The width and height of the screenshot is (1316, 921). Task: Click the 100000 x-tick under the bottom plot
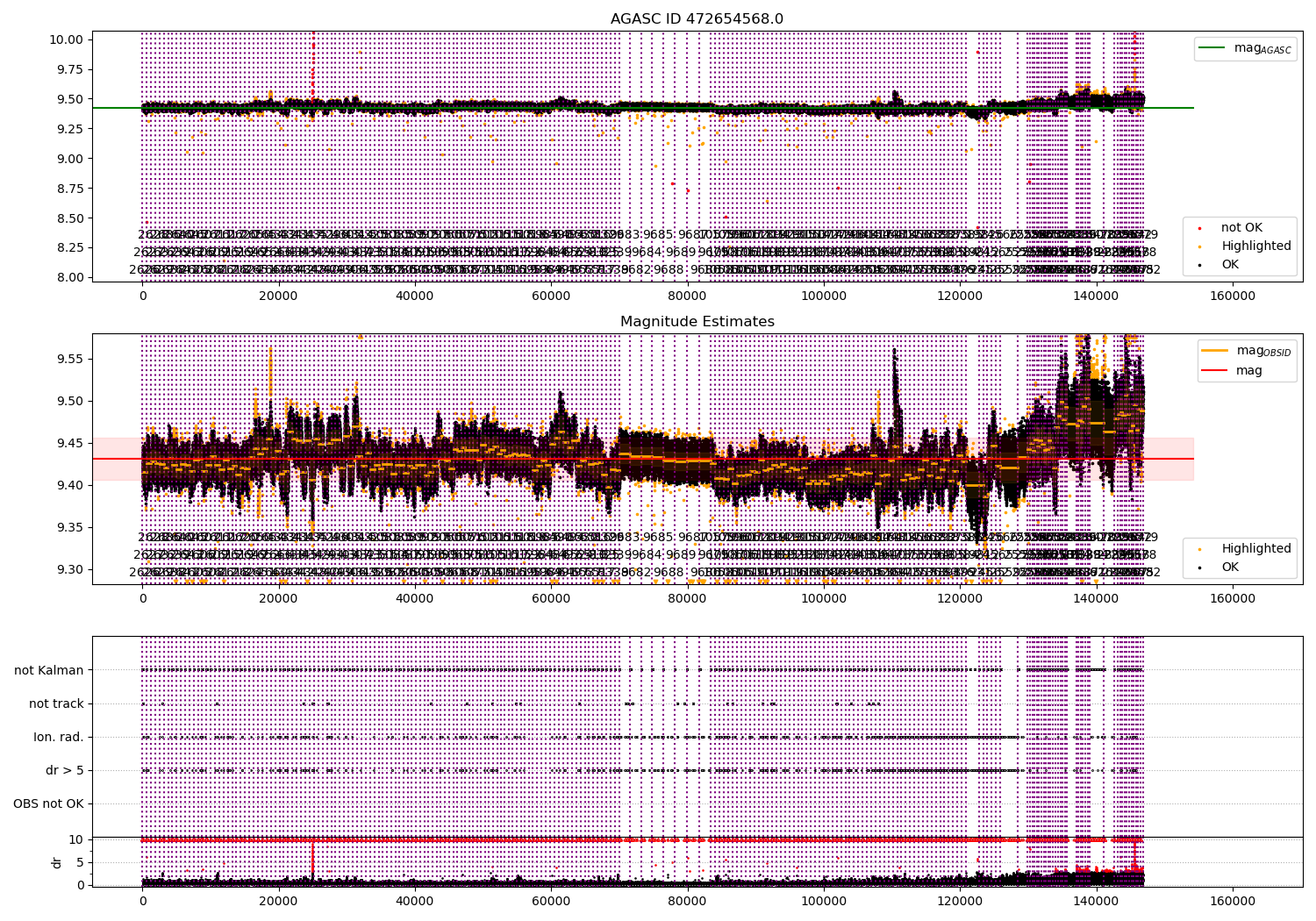pos(824,901)
